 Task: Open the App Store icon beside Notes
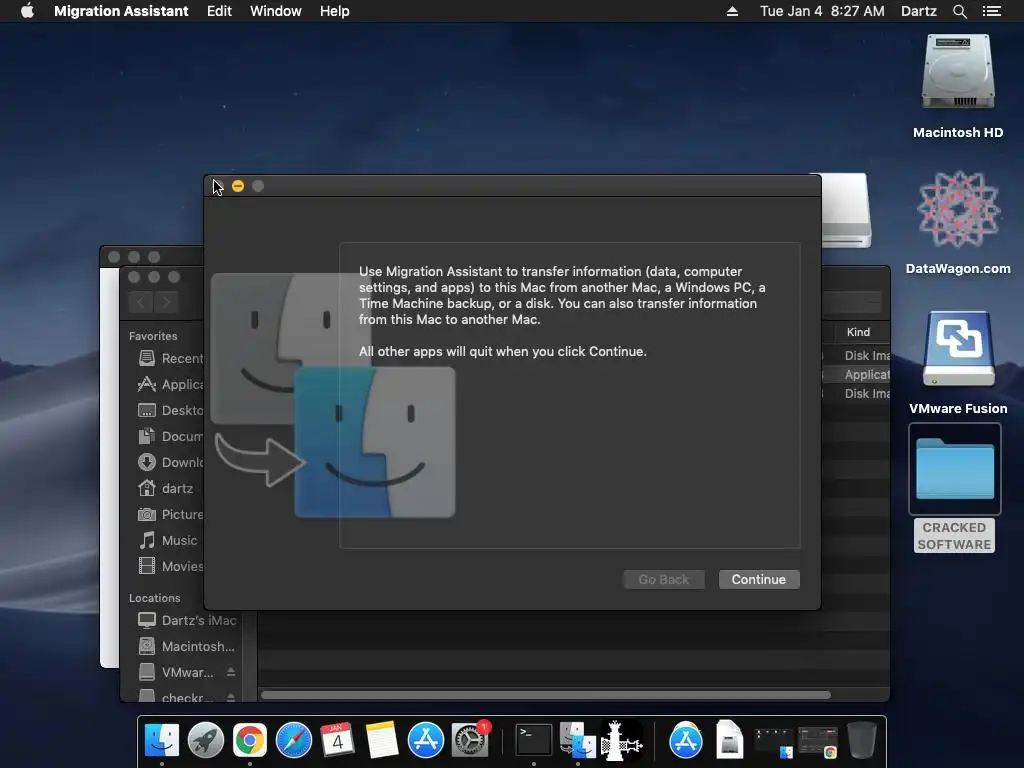point(426,741)
